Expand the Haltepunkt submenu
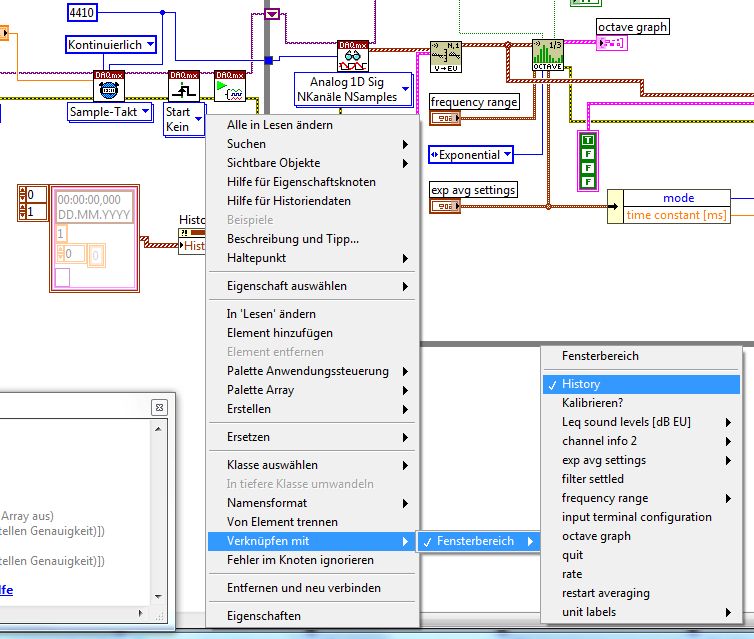The width and height of the screenshot is (754, 639). (312, 258)
